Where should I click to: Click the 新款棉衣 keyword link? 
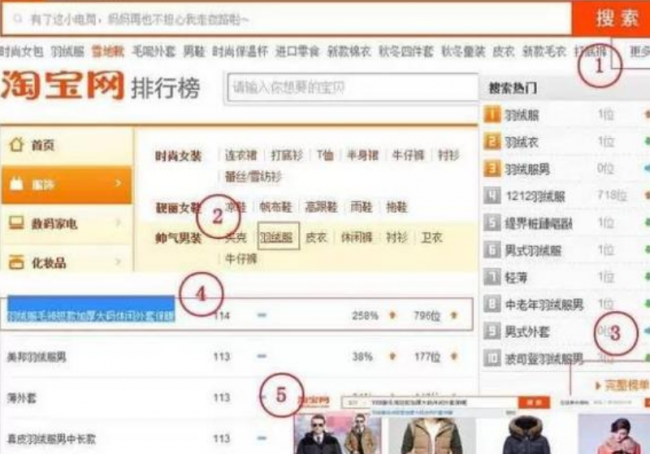pos(349,52)
